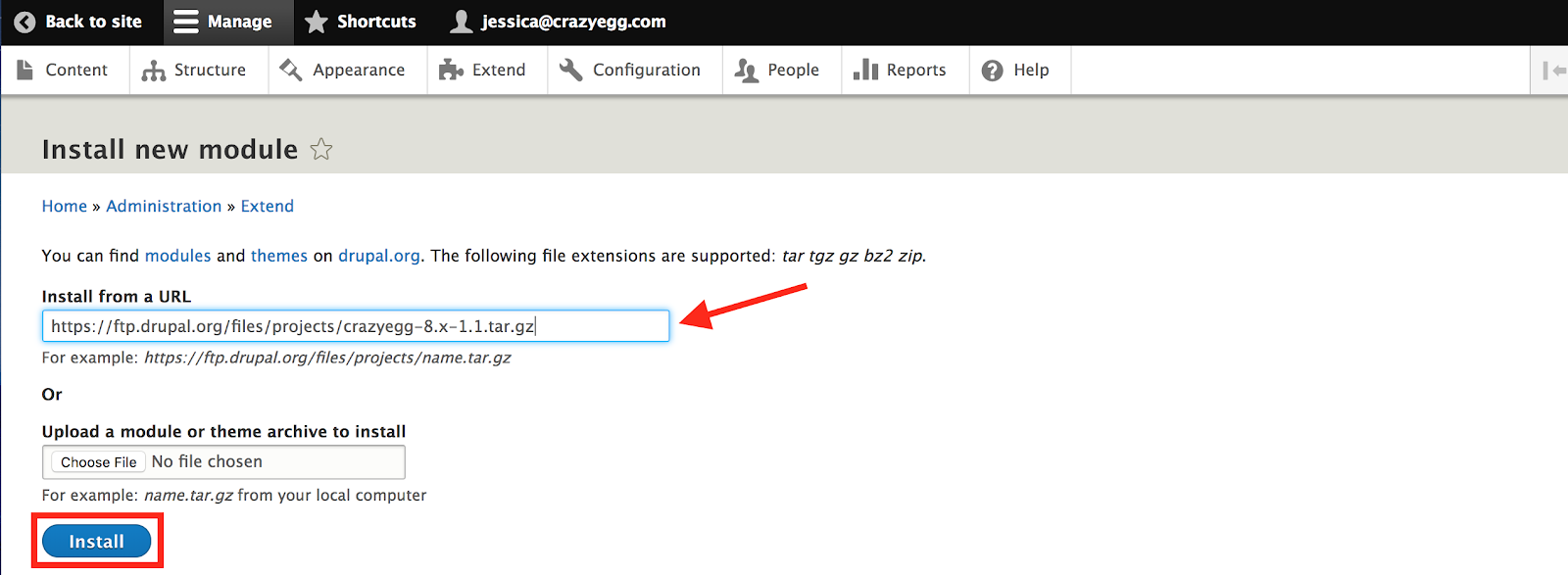Open the Content admin menu
This screenshot has width=1568, height=575.
click(x=65, y=70)
